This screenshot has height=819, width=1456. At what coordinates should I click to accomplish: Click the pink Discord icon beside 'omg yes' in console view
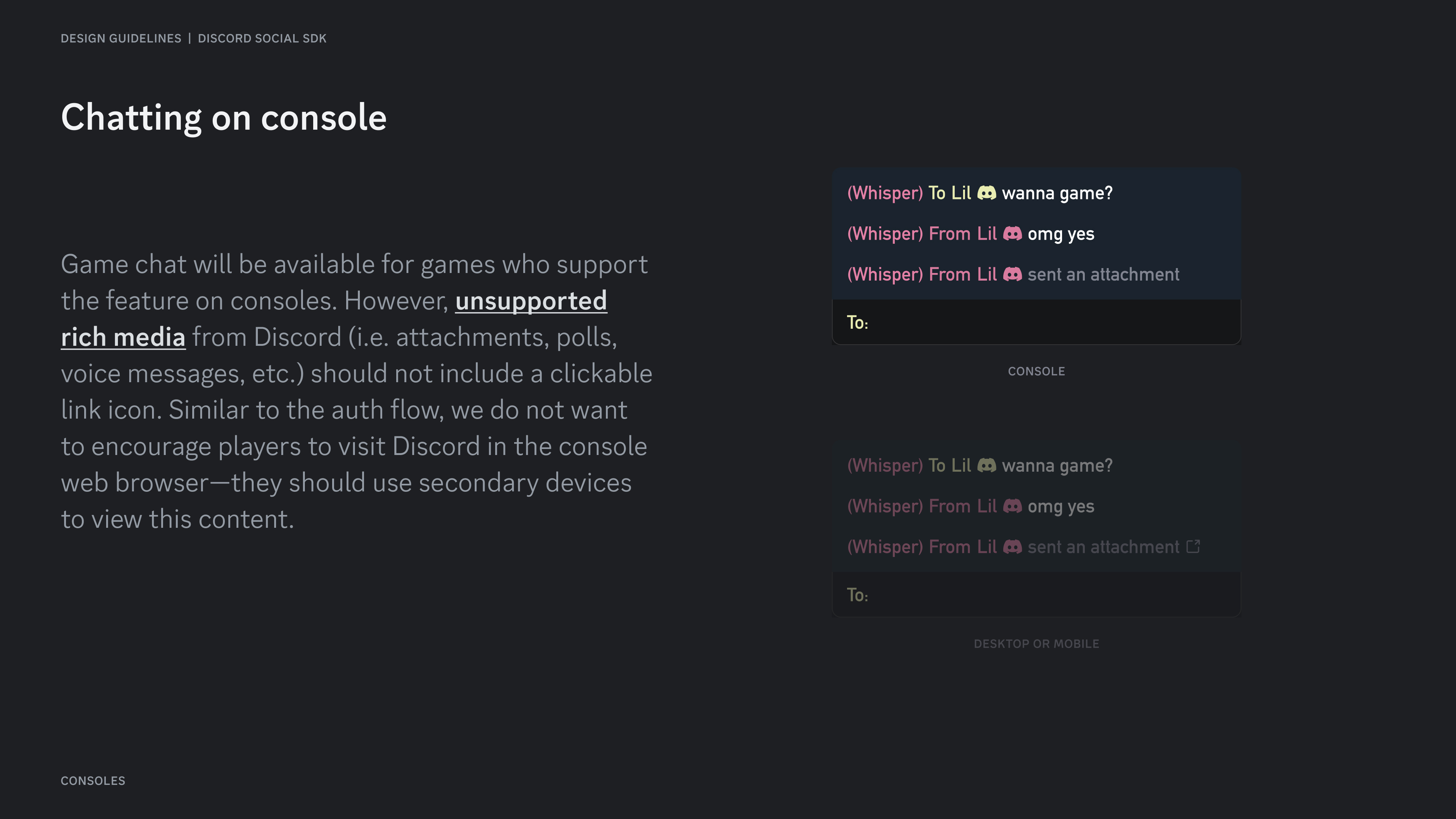click(1012, 234)
